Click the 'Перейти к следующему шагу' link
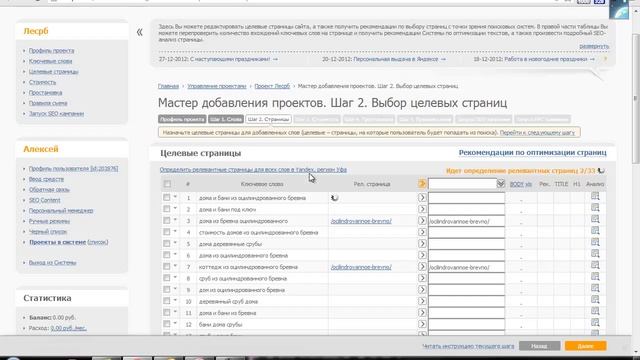640x360 pixels. (537, 133)
